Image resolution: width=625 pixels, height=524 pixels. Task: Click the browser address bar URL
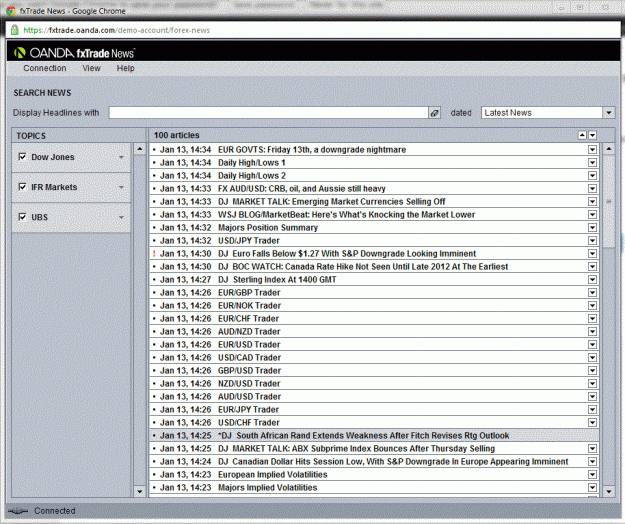pyautogui.click(x=116, y=30)
